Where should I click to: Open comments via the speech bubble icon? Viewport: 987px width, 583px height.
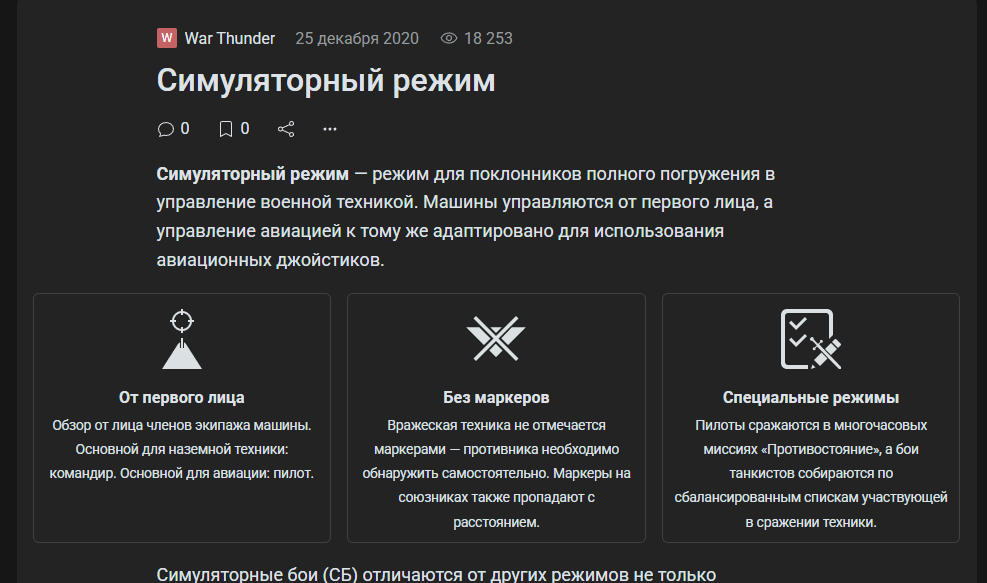[x=166, y=129]
